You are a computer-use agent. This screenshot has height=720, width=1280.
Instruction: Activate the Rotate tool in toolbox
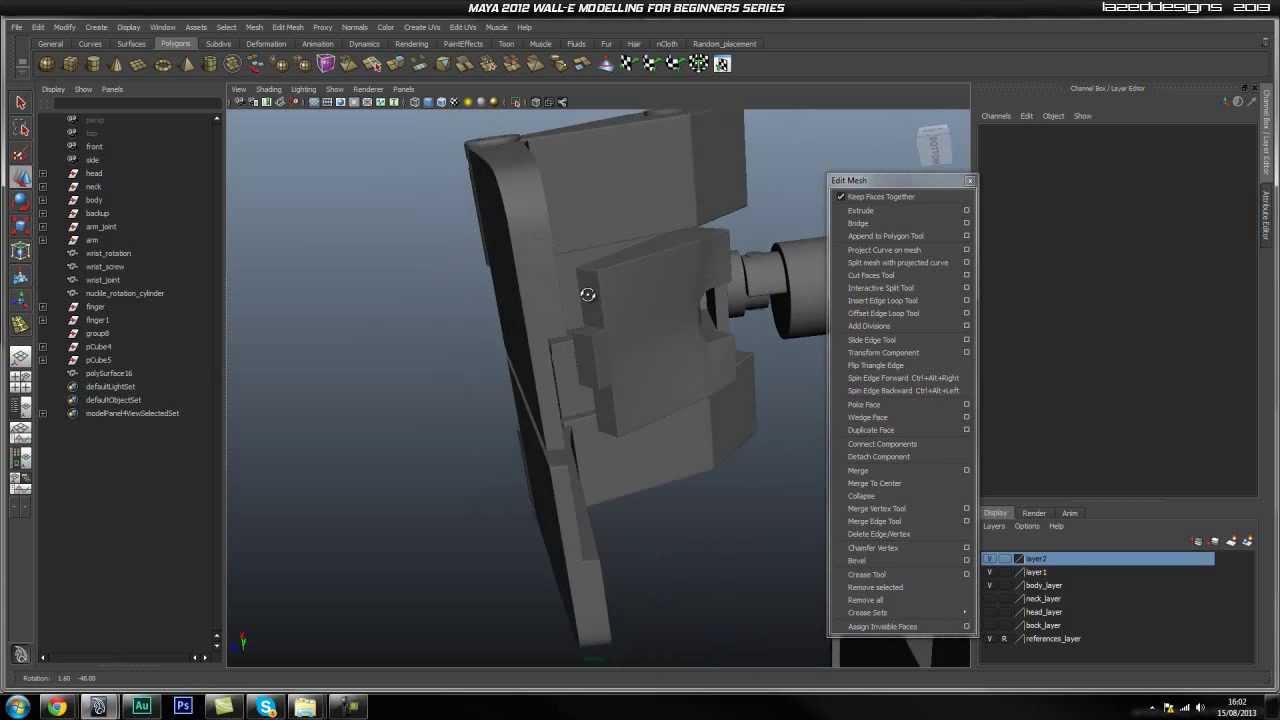pyautogui.click(x=21, y=200)
